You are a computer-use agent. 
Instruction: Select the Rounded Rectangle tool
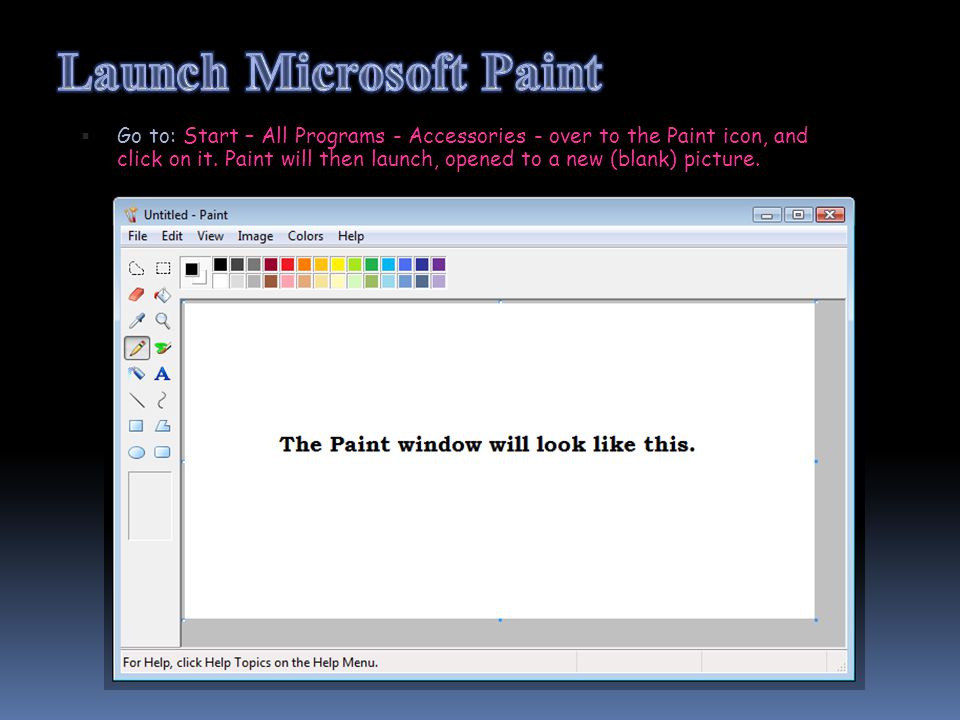[162, 452]
